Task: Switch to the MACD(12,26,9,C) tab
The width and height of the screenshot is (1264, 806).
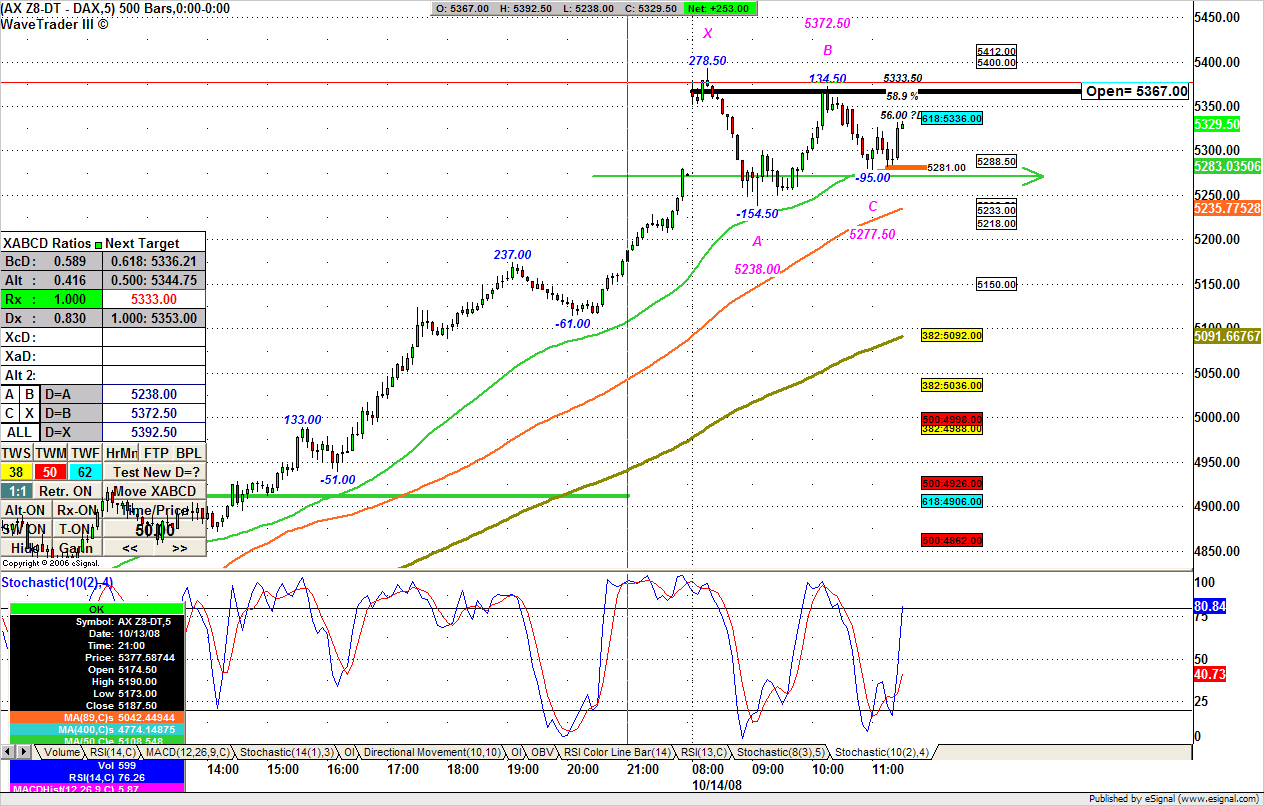Action: pyautogui.click(x=187, y=752)
